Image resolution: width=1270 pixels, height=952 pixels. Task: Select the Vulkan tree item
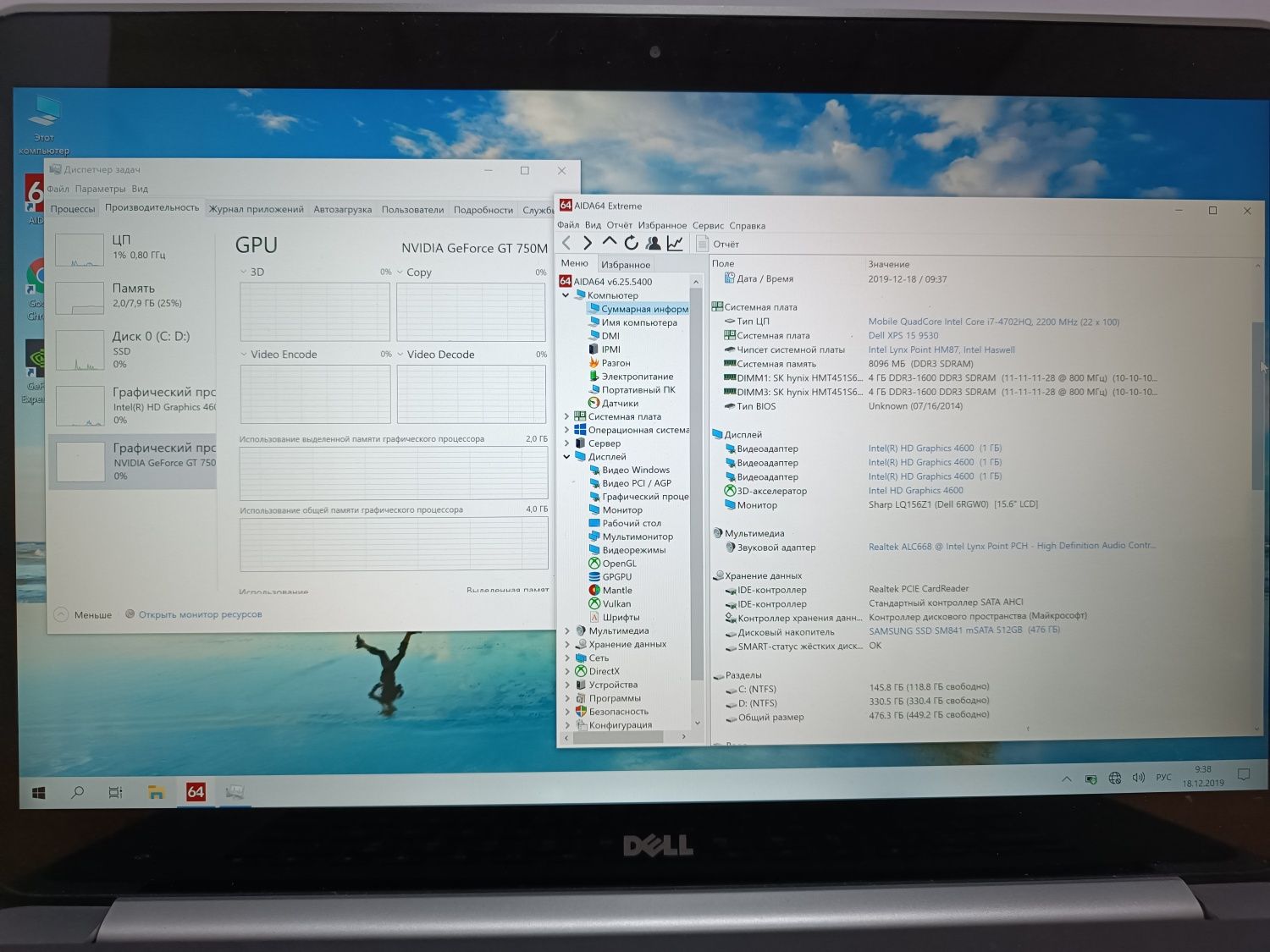pos(610,604)
